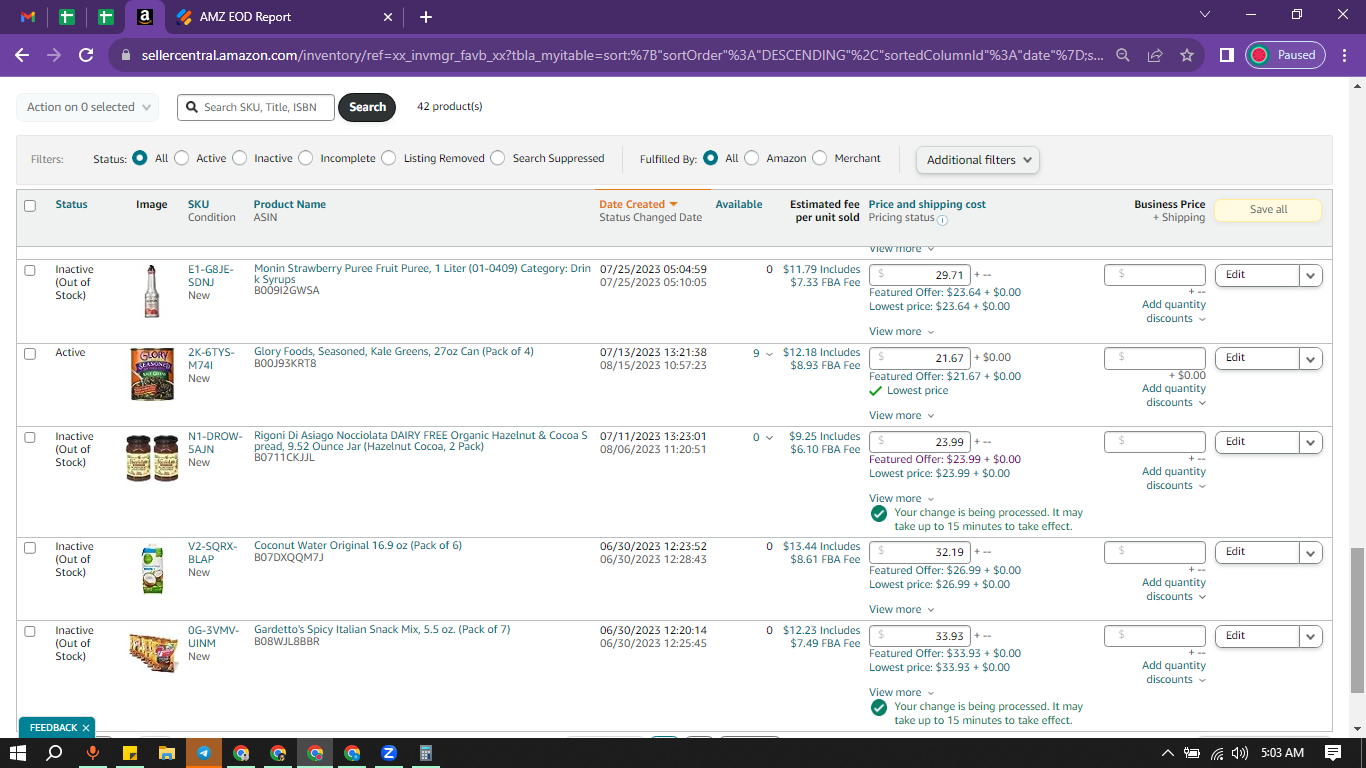The height and width of the screenshot is (768, 1366).
Task: Open the Chrome three-dot menu
Action: (1344, 55)
